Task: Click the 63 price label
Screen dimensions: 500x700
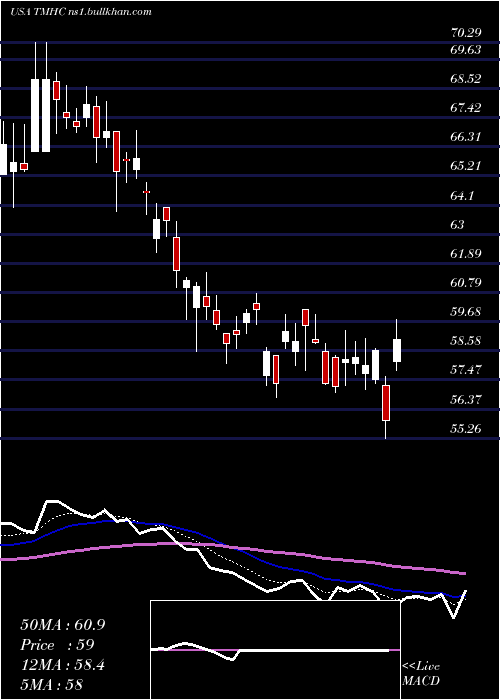Action: pos(458,225)
